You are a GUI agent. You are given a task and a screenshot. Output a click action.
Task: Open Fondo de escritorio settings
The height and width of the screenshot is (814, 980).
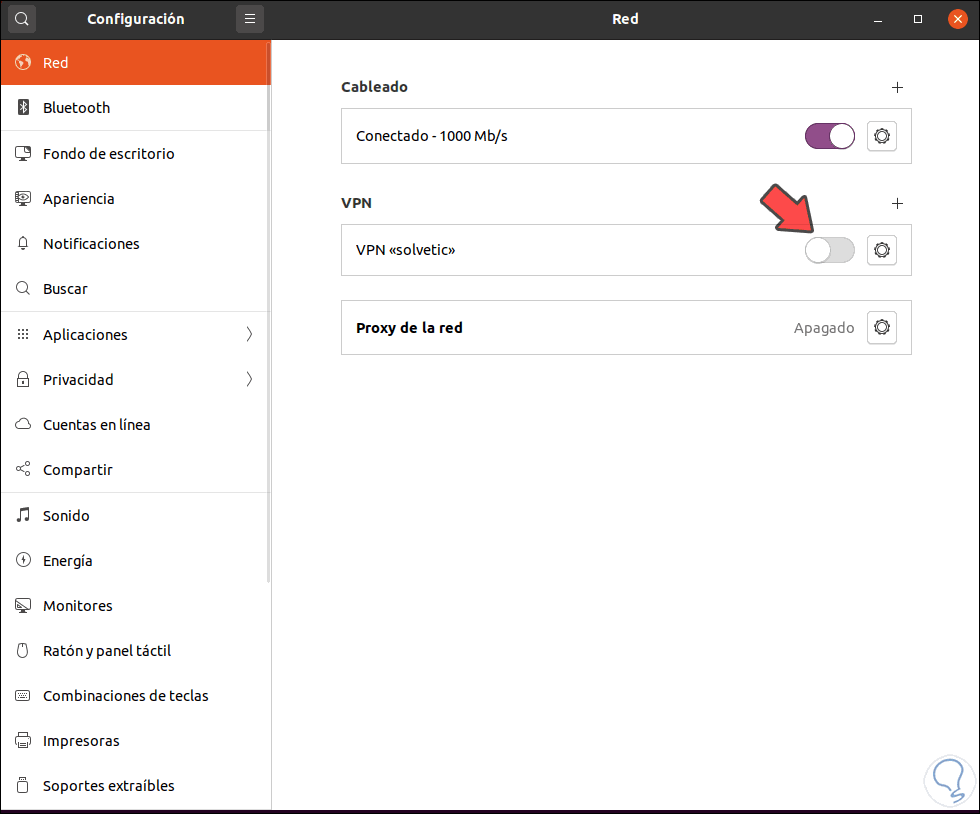(108, 153)
